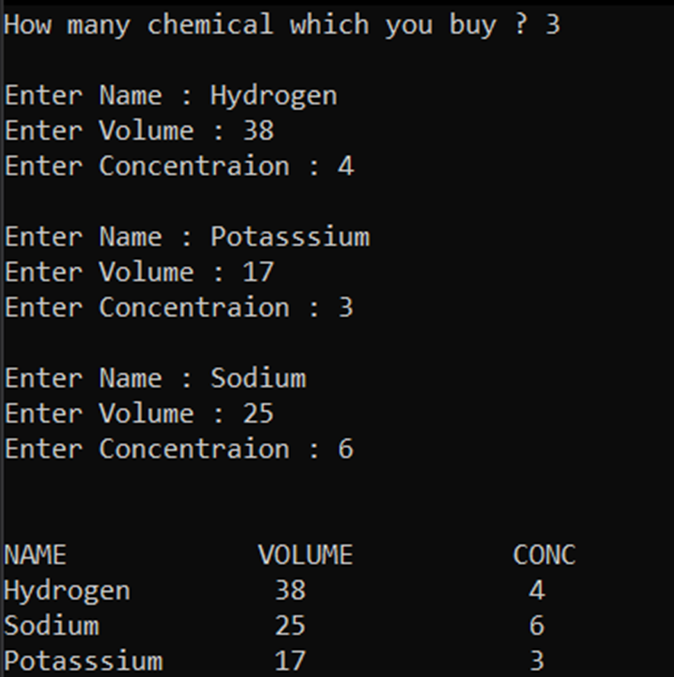Screen dimensions: 674x677
Task: Click the CONC column header
Action: pyautogui.click(x=544, y=555)
